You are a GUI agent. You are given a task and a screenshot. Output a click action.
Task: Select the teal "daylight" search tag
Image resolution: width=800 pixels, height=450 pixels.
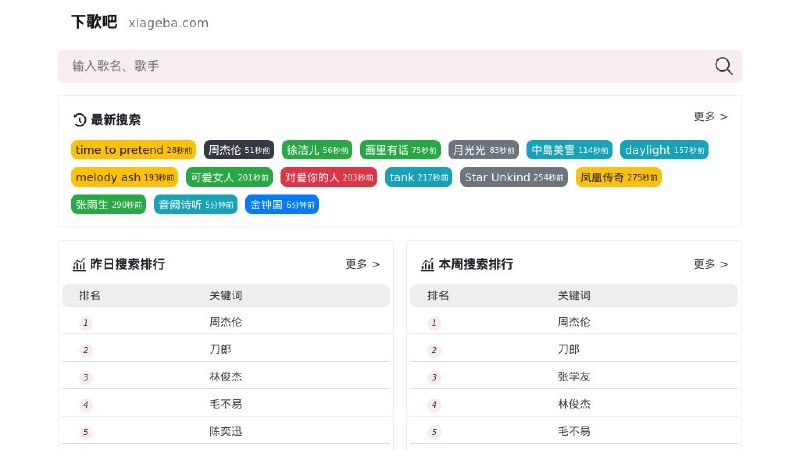point(663,150)
